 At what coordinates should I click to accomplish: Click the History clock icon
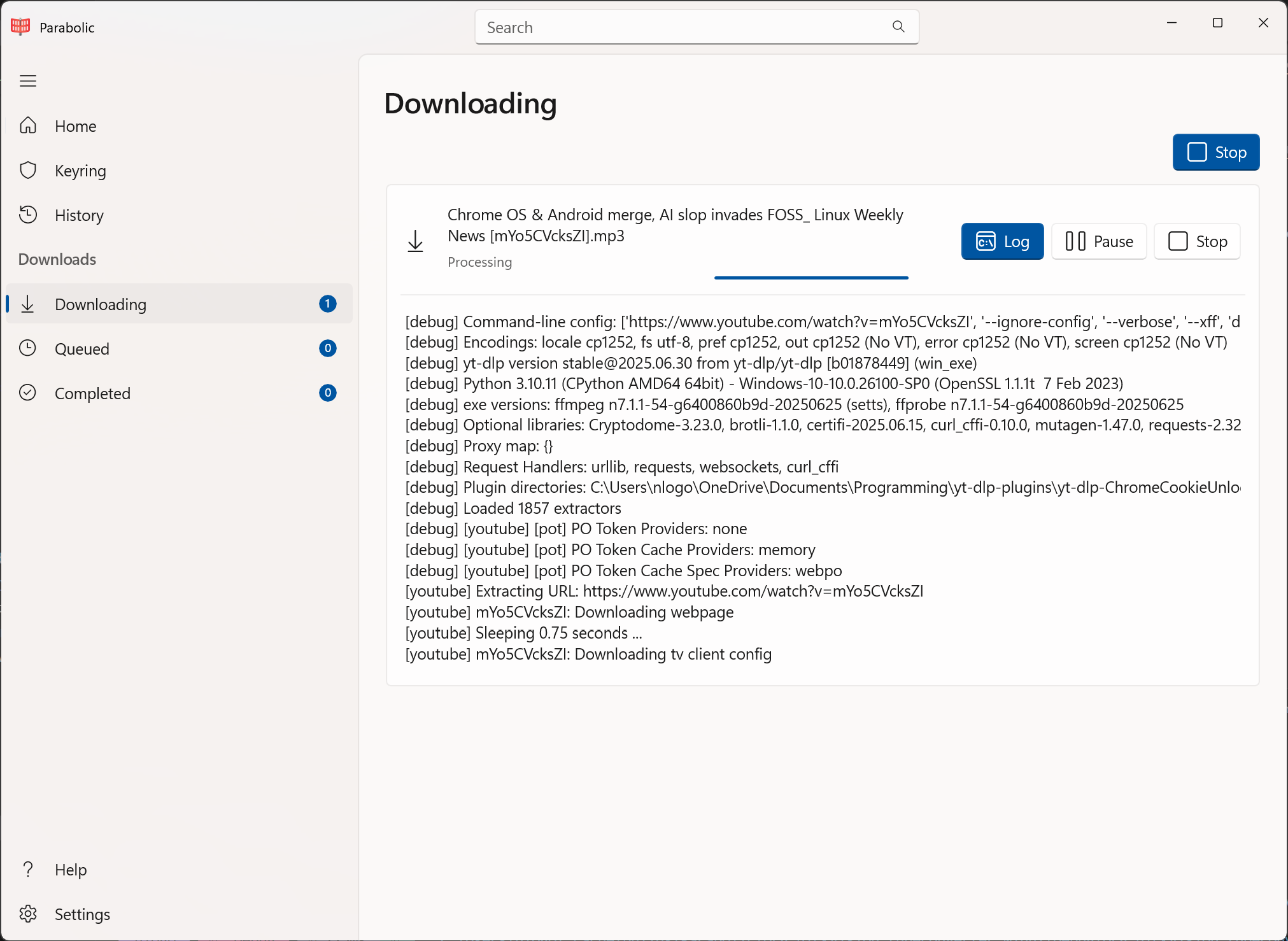[x=28, y=215]
